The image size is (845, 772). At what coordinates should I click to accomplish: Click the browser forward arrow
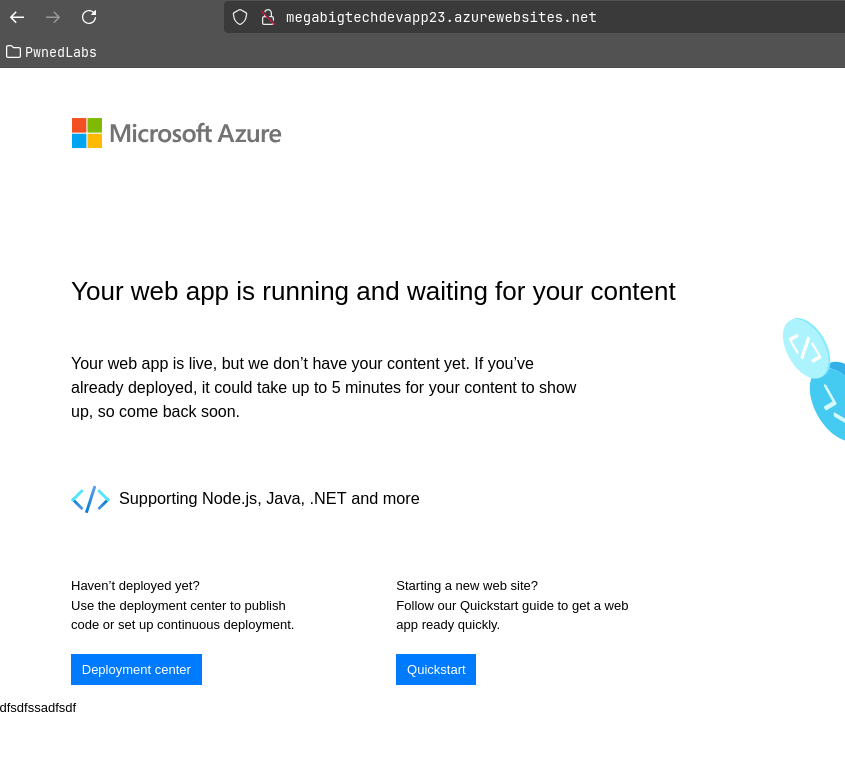pyautogui.click(x=53, y=17)
